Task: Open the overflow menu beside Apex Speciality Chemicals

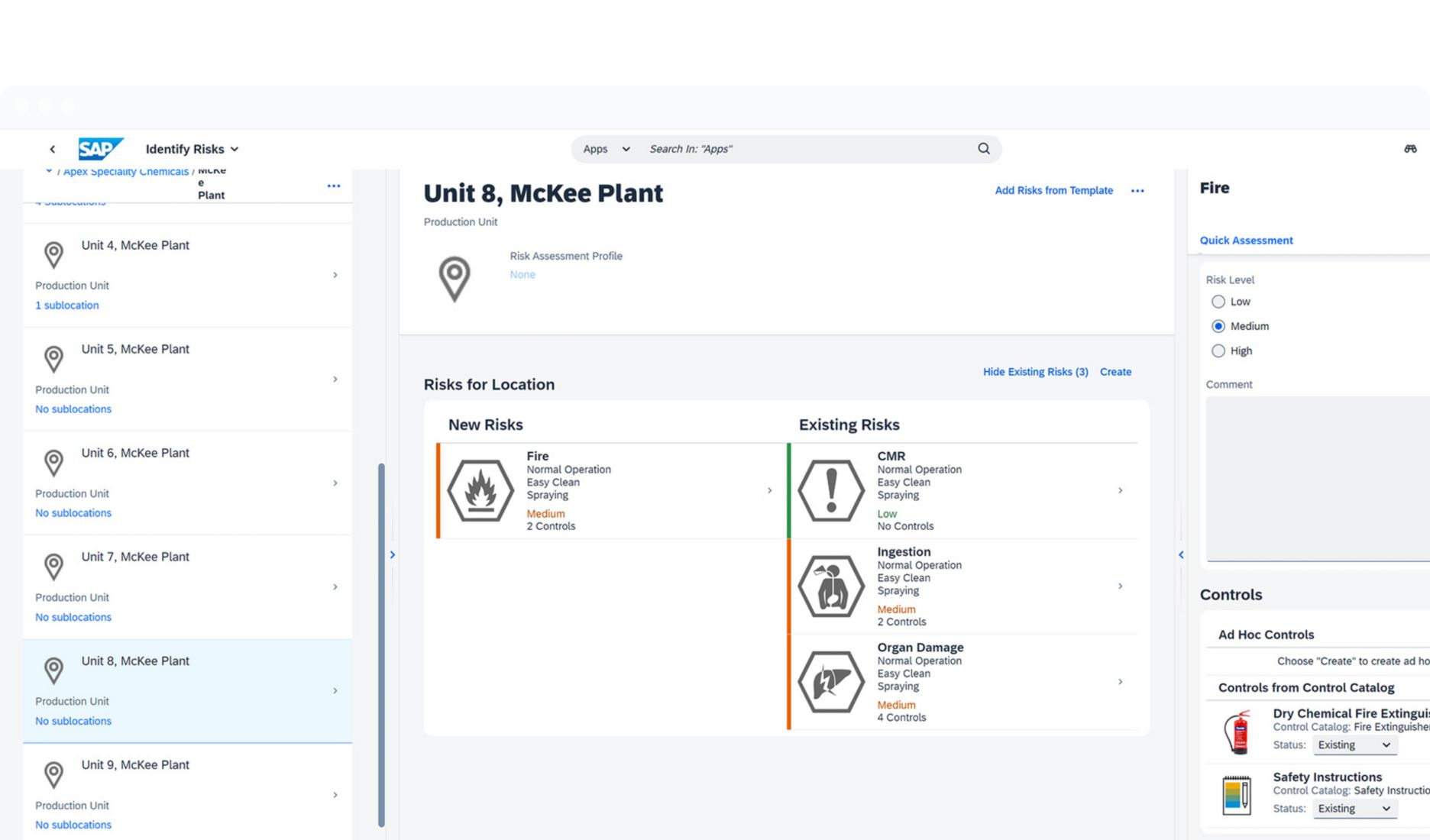Action: tap(334, 185)
